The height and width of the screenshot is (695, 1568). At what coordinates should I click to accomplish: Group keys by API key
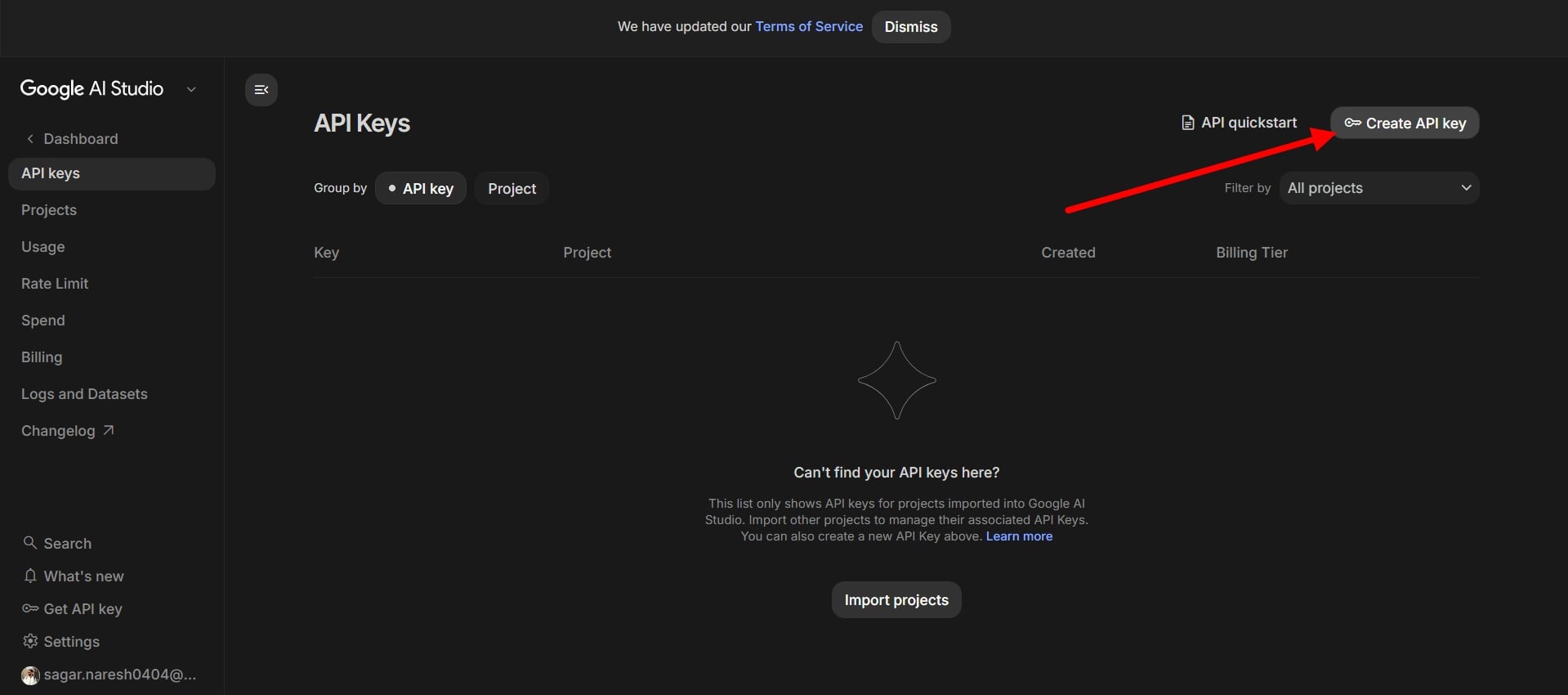[421, 188]
